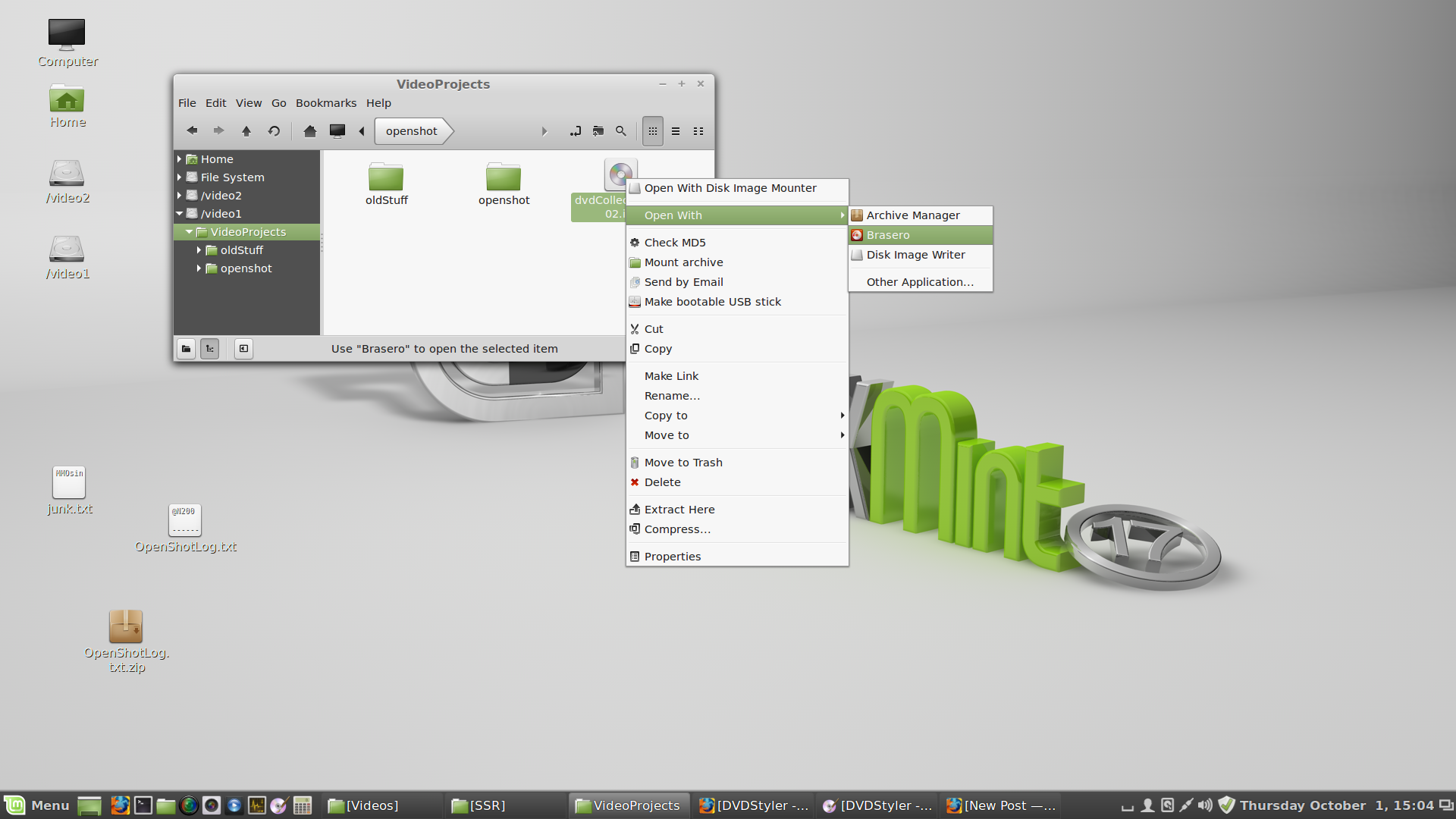Open Terminal from the taskbar
Viewport: 1456px width, 819px height.
tap(143, 805)
